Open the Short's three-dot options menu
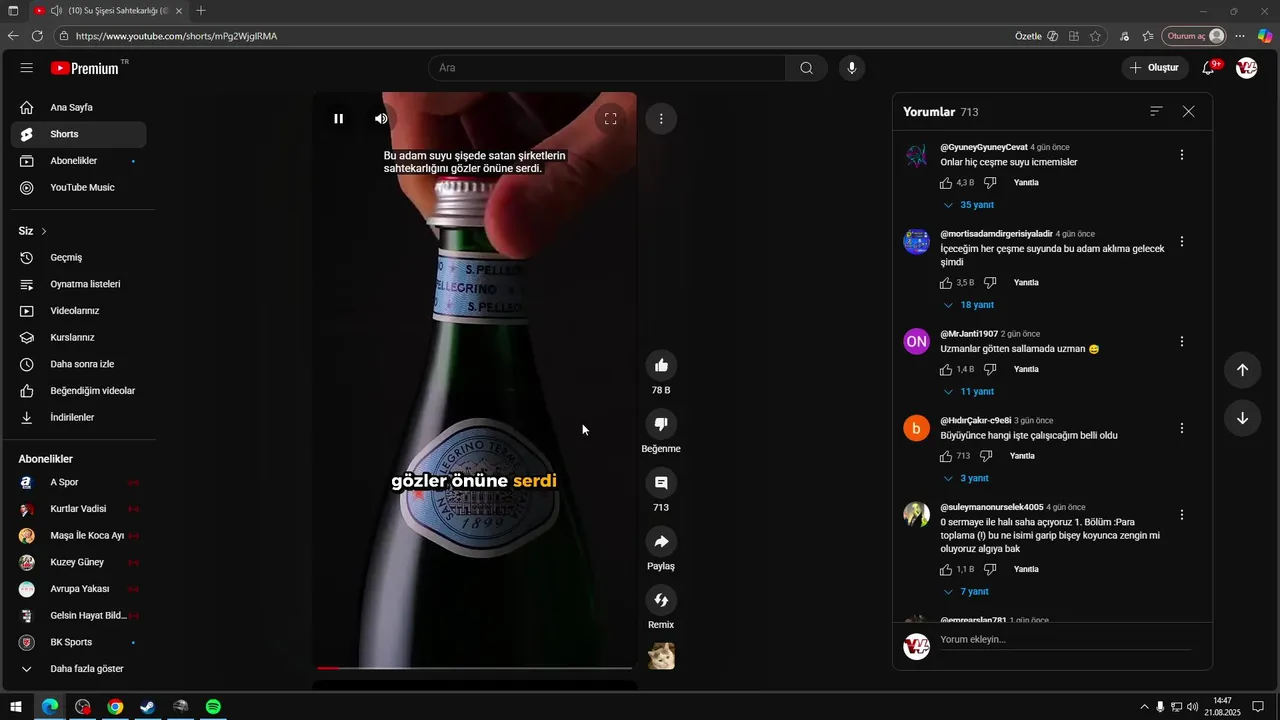The height and width of the screenshot is (720, 1280). coord(661,118)
